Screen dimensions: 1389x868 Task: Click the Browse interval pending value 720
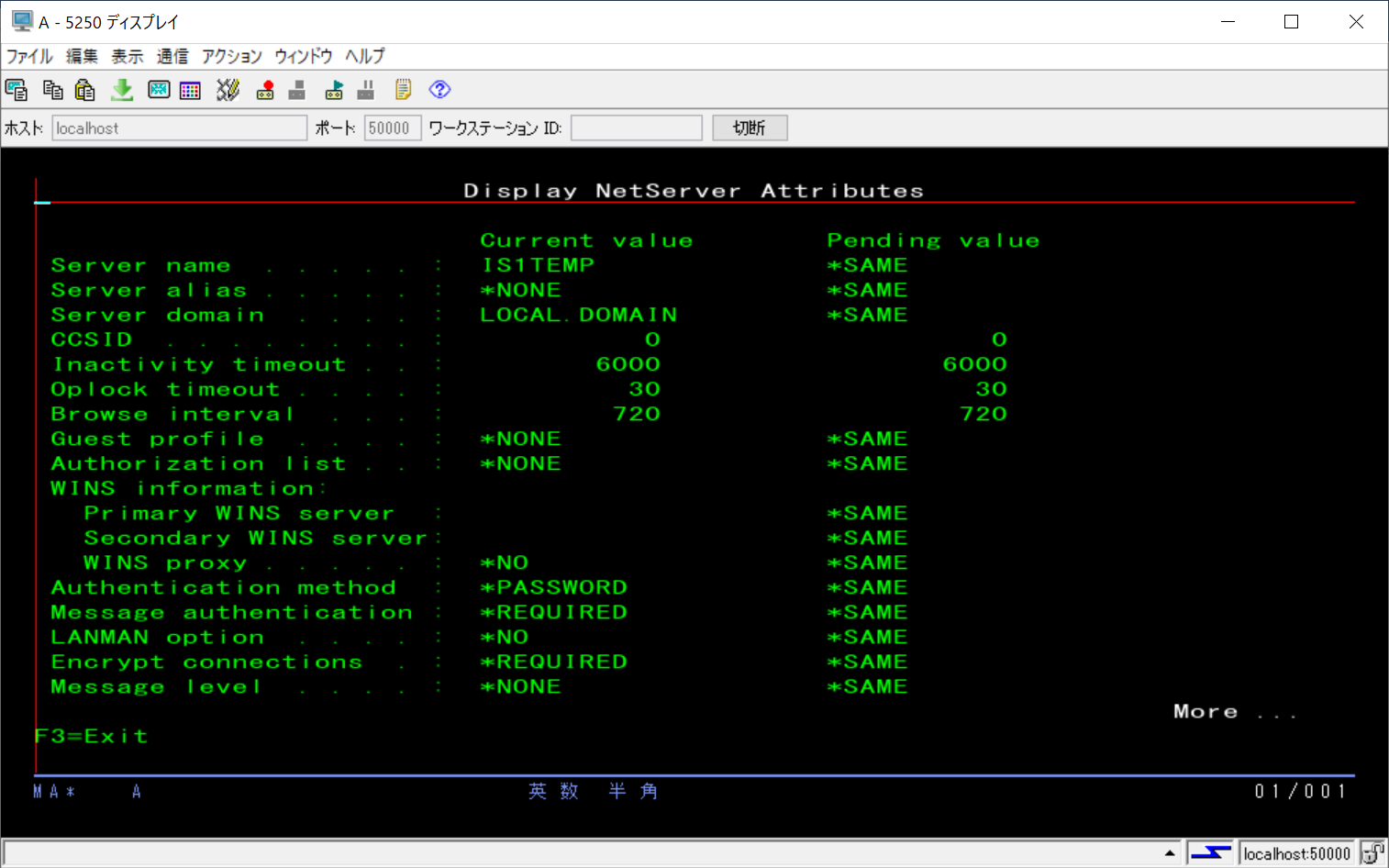pos(983,414)
